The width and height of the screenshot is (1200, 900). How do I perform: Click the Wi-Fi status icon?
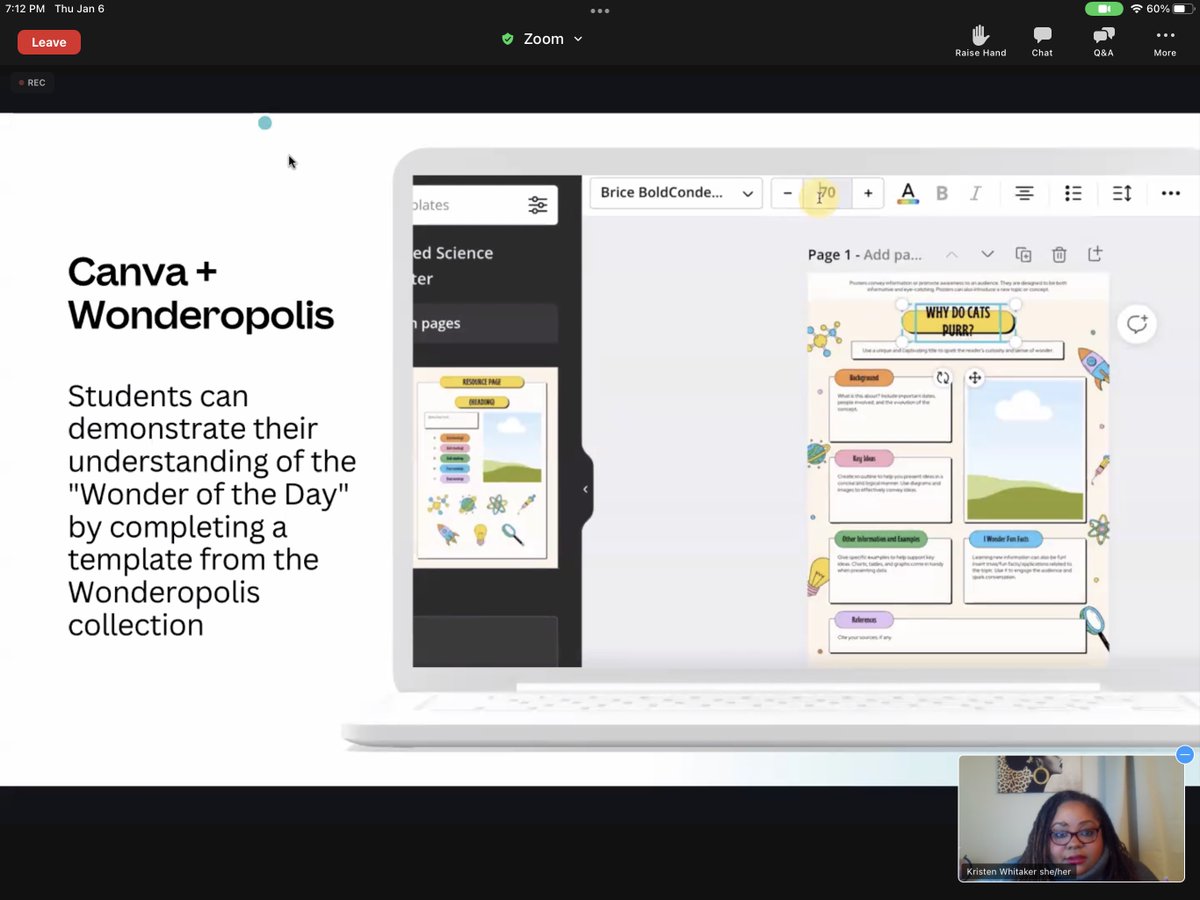click(1136, 9)
